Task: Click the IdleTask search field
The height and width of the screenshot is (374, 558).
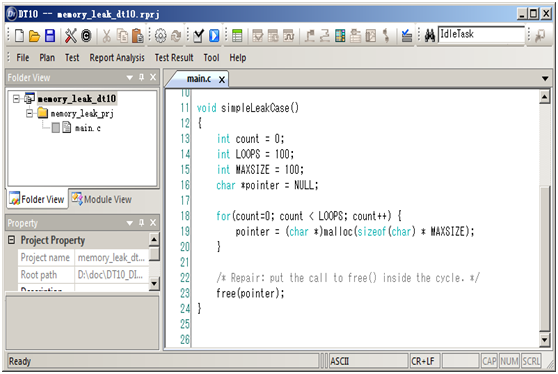Action: [481, 34]
